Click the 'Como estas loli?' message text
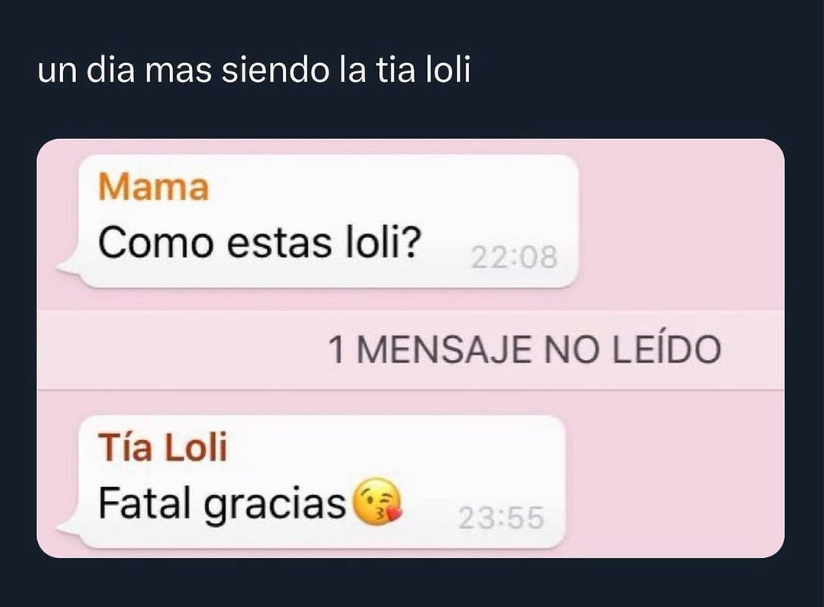This screenshot has width=824, height=607. (x=260, y=242)
